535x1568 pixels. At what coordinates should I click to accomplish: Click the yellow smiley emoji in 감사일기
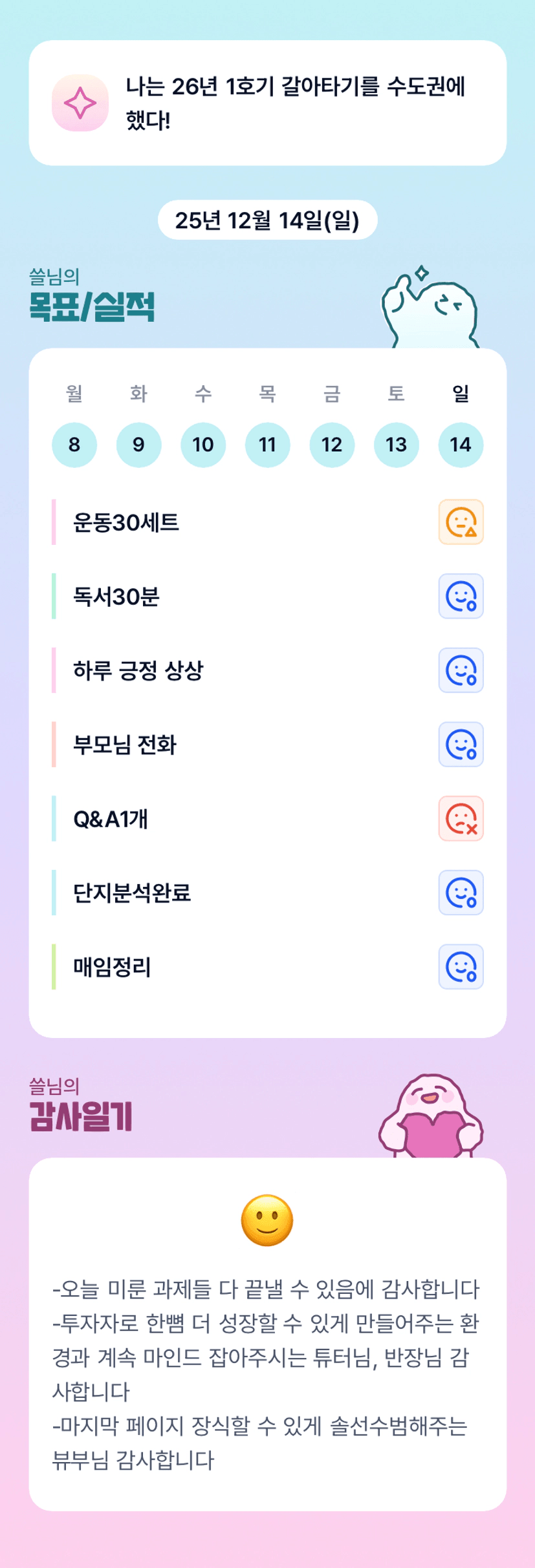(x=267, y=1220)
